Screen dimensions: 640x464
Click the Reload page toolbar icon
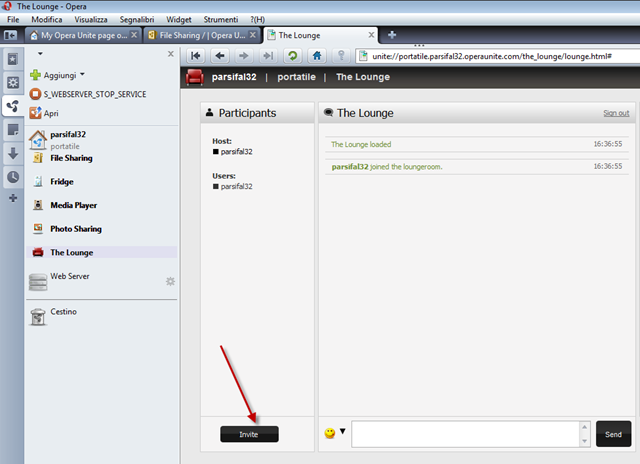tap(292, 56)
